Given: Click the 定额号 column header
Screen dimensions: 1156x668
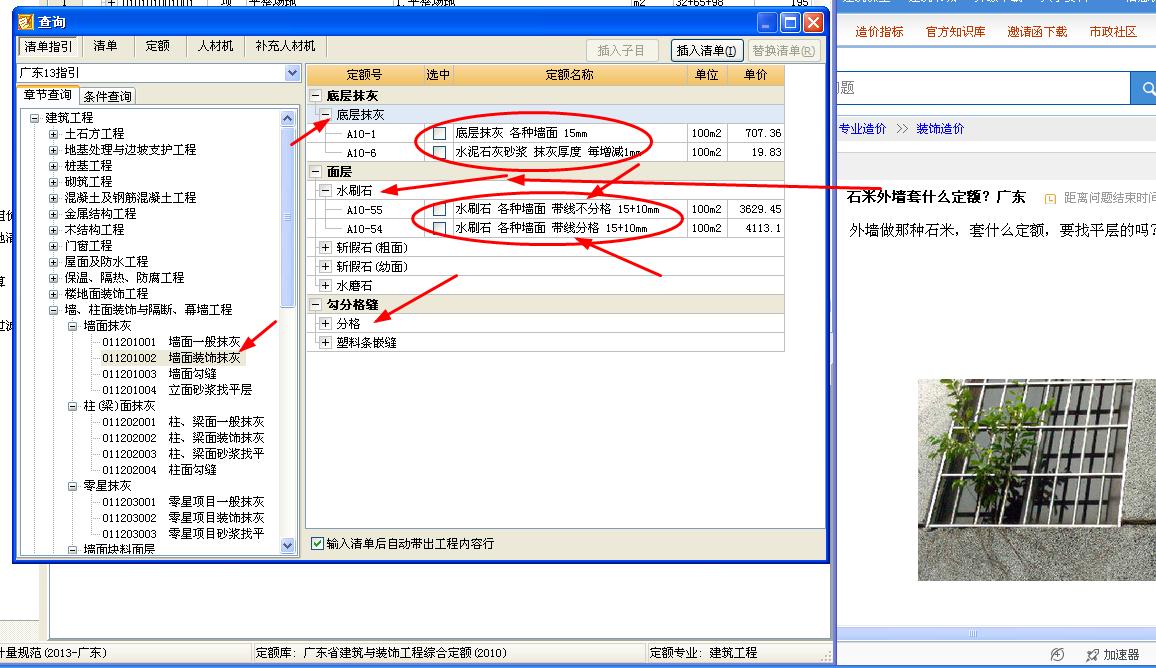Looking at the screenshot, I should click(x=364, y=74).
